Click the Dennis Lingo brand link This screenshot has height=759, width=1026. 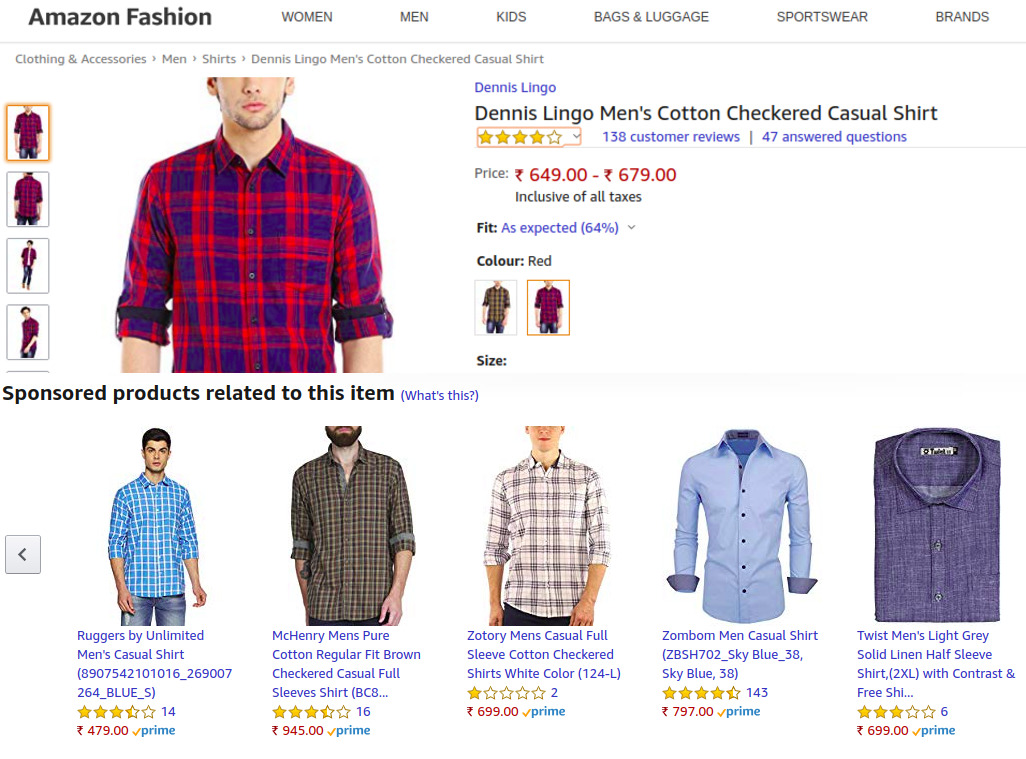[515, 88]
